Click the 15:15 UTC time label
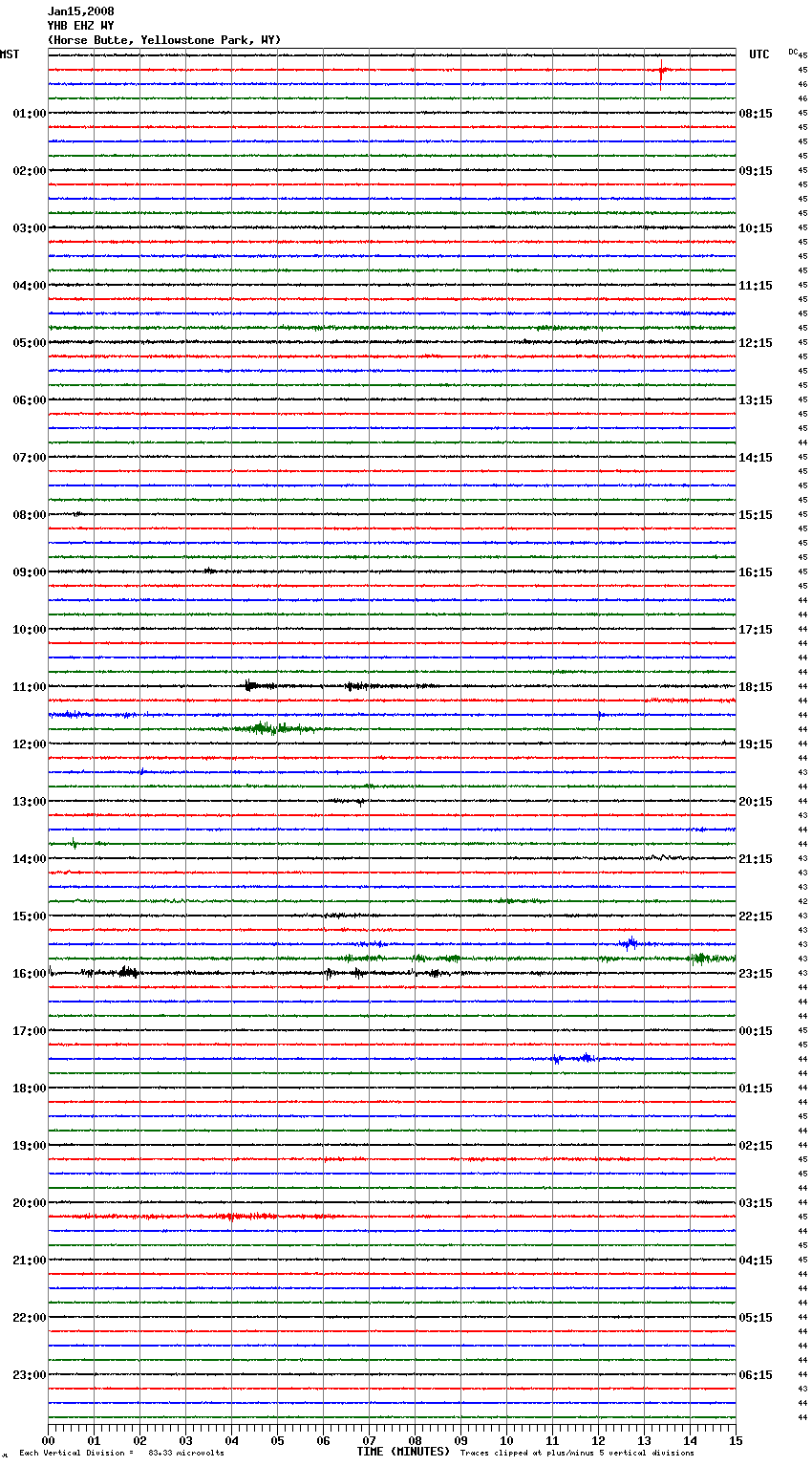The height and width of the screenshot is (1466, 812). click(756, 515)
